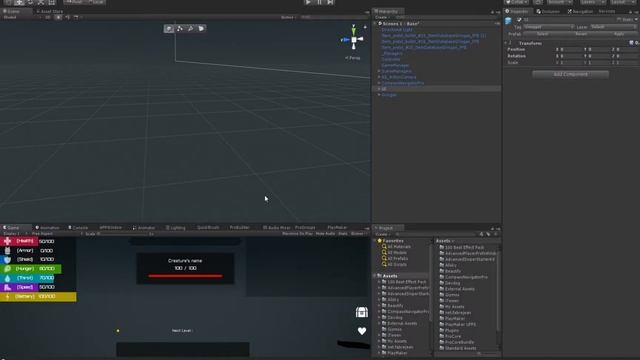
Task: Click the Shield icon in stats list
Action: 7,260
